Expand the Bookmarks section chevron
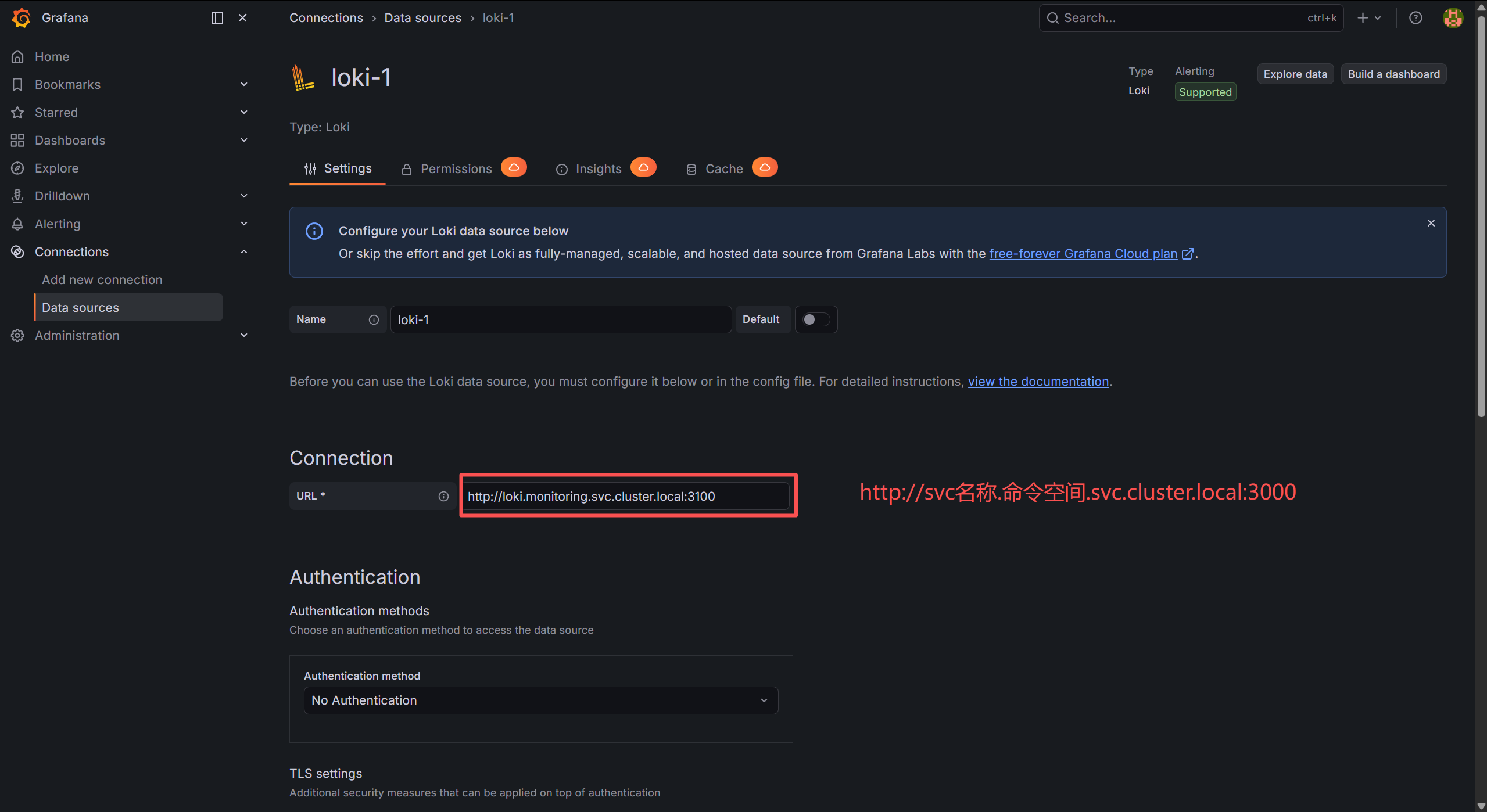 pyautogui.click(x=244, y=84)
